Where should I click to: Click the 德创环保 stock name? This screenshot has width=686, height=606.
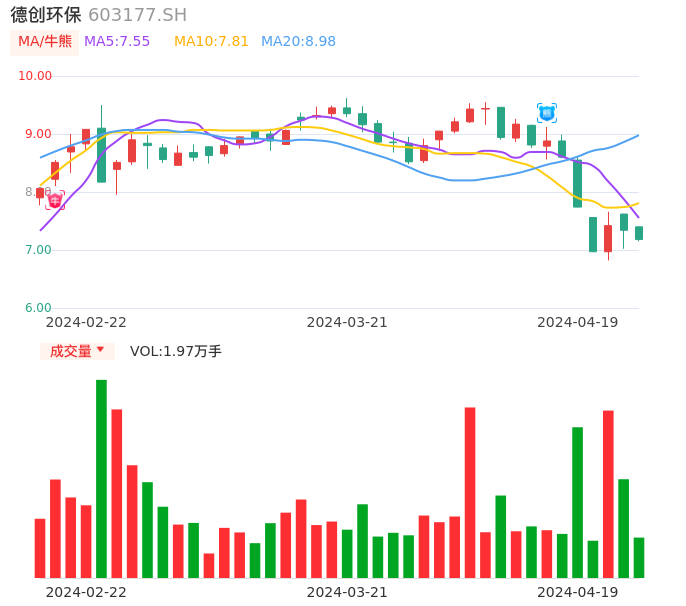point(46,15)
